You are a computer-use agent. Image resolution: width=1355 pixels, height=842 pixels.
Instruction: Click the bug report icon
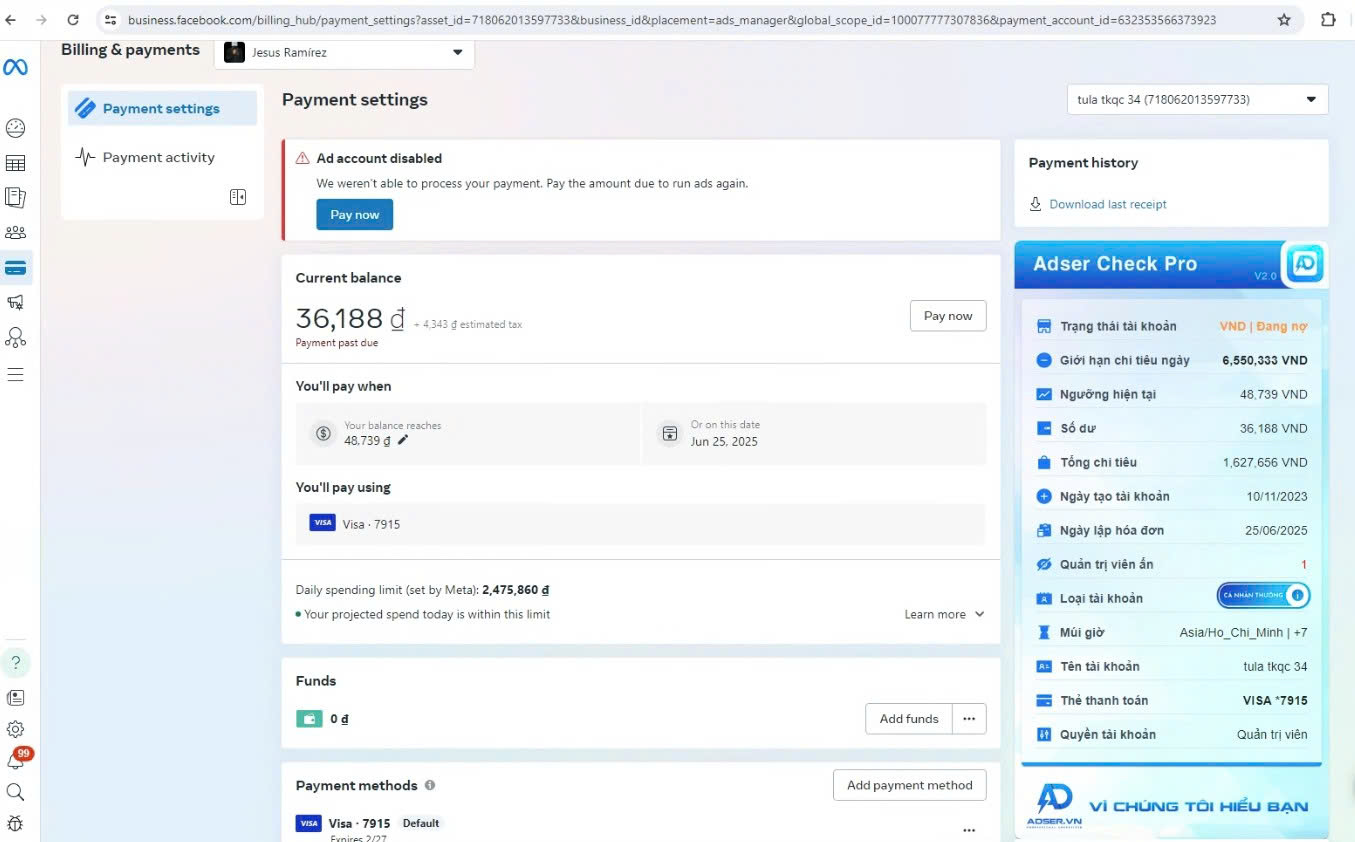(x=15, y=824)
